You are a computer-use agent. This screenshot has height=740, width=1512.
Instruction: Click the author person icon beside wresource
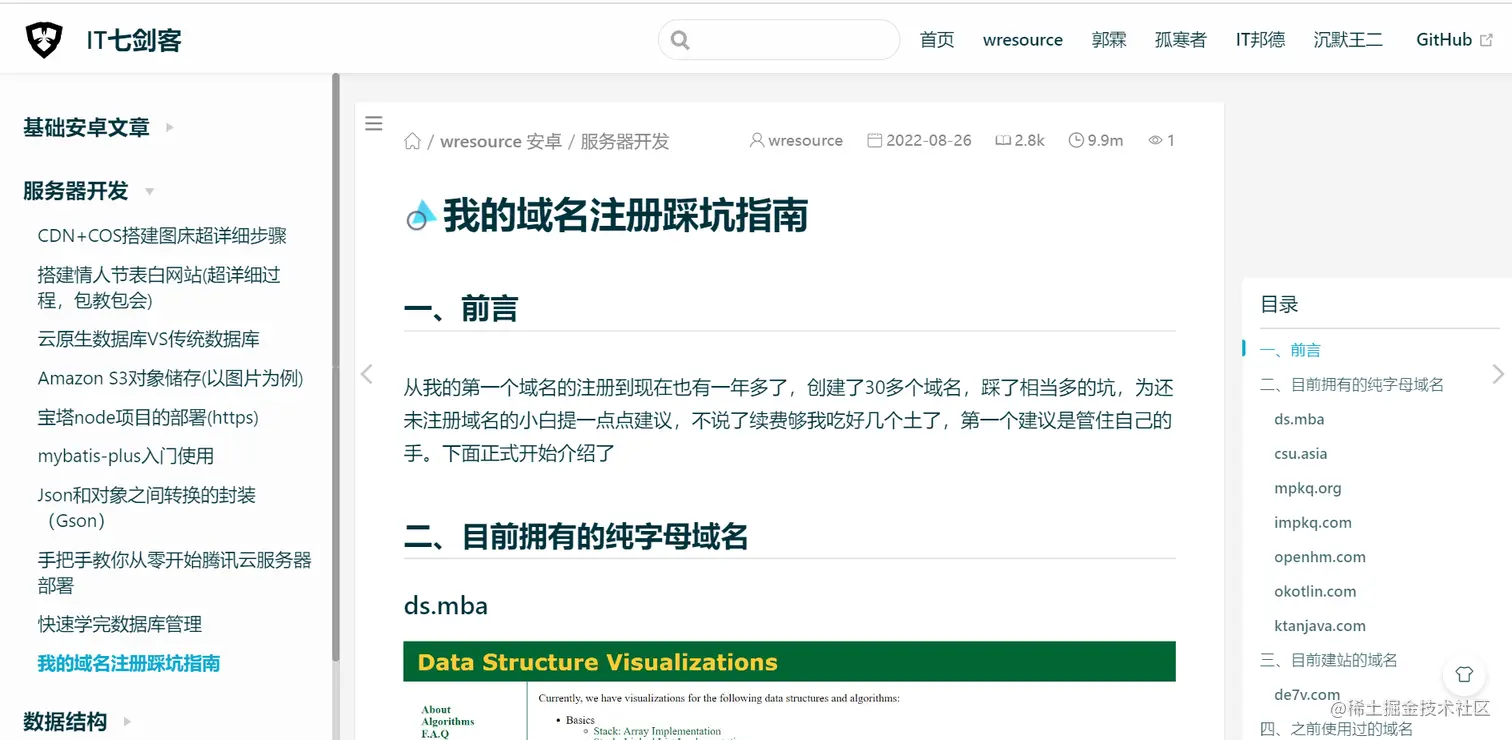[x=757, y=141]
